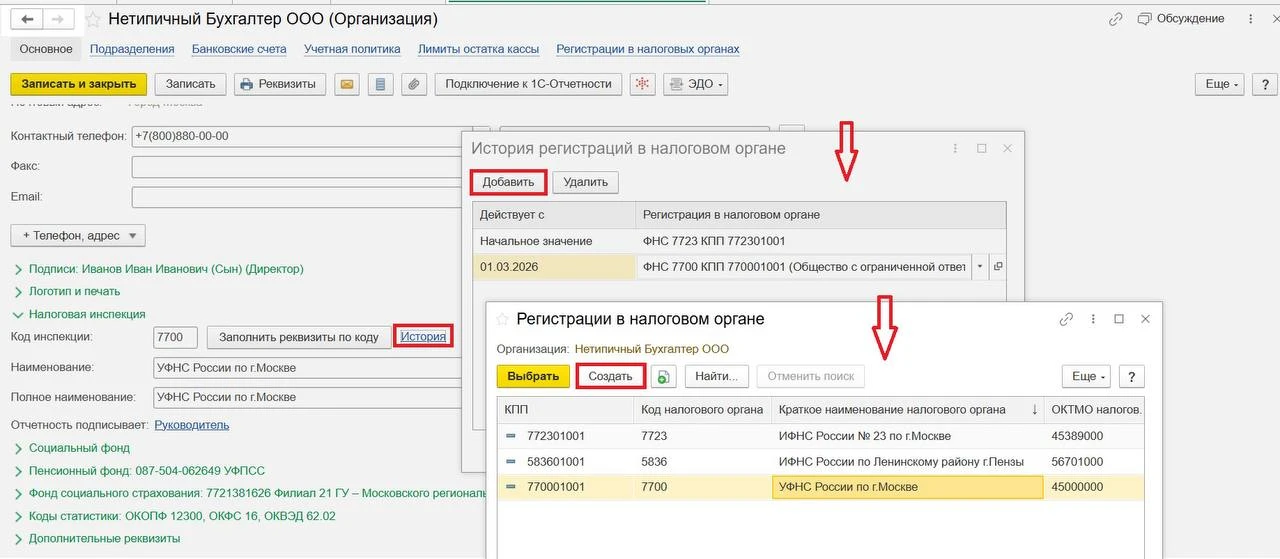Expand the Социальный фонд section

[x=18, y=448]
